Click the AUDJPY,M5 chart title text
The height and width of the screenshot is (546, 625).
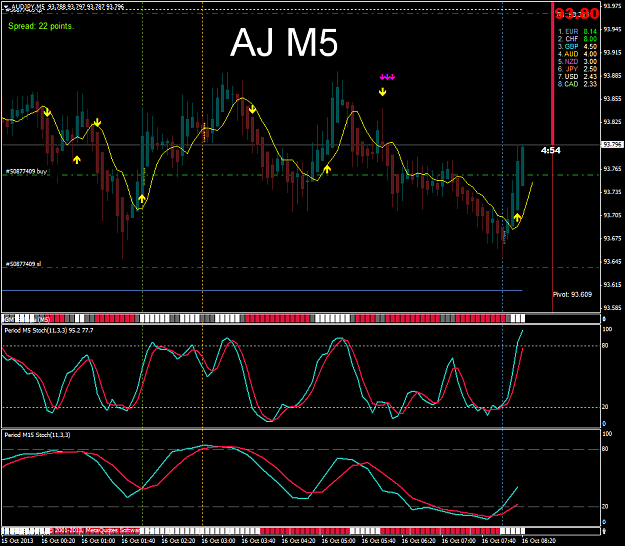tap(68, 6)
